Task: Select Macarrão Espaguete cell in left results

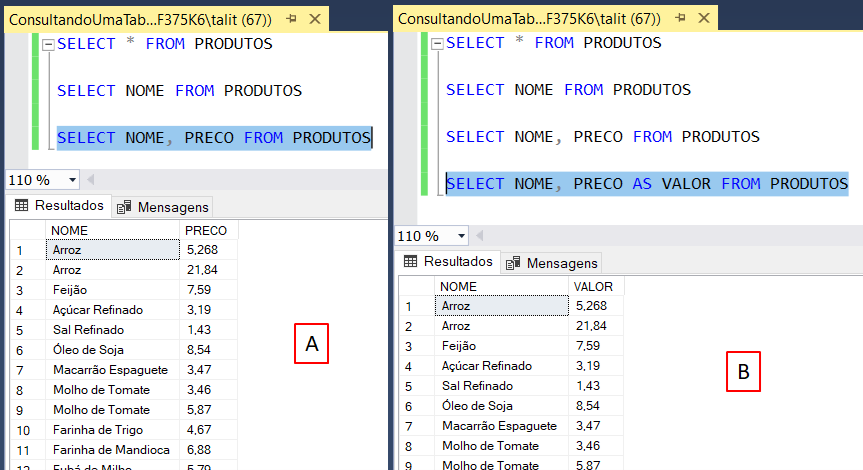Action: pyautogui.click(x=113, y=370)
